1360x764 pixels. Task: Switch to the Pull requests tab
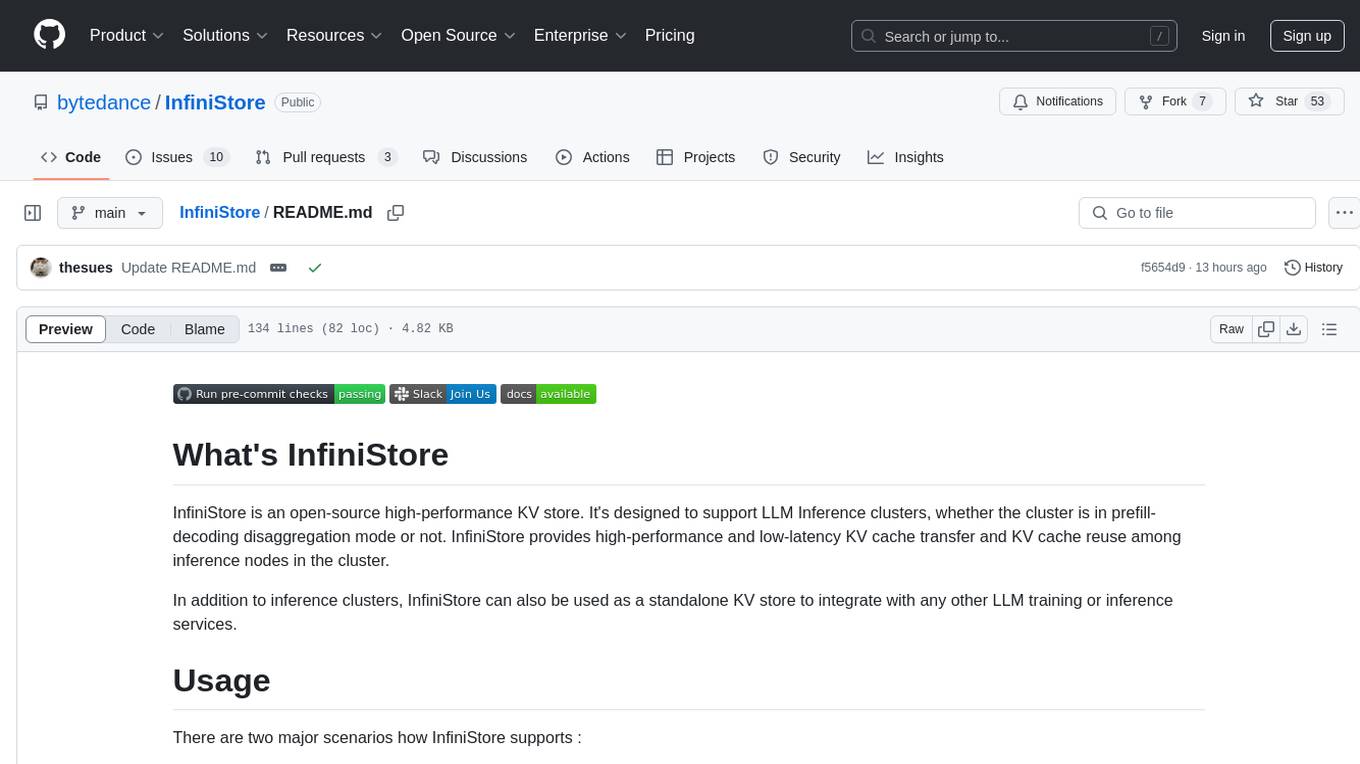click(326, 157)
